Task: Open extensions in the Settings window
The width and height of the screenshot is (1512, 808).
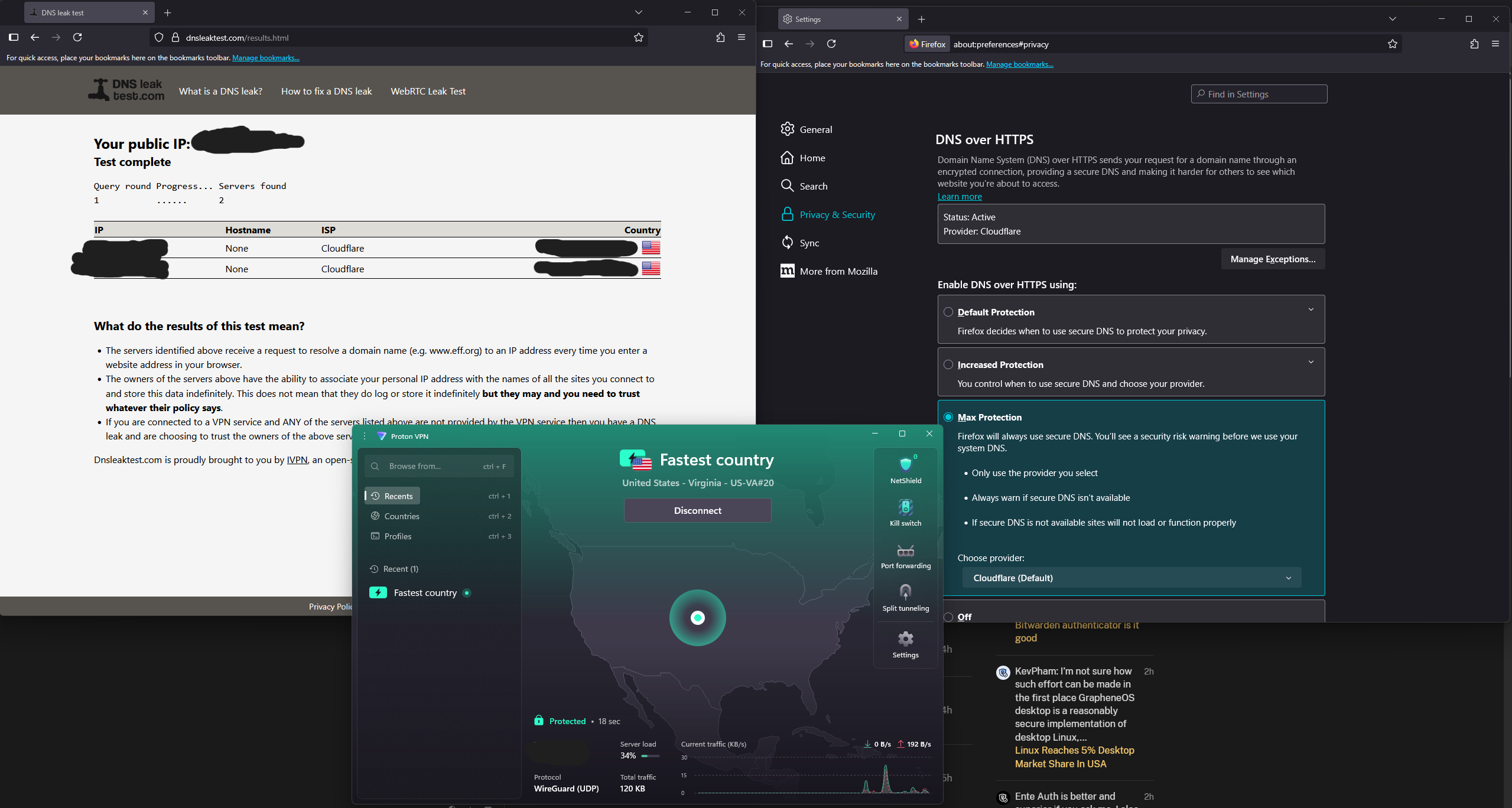Action: (1474, 44)
